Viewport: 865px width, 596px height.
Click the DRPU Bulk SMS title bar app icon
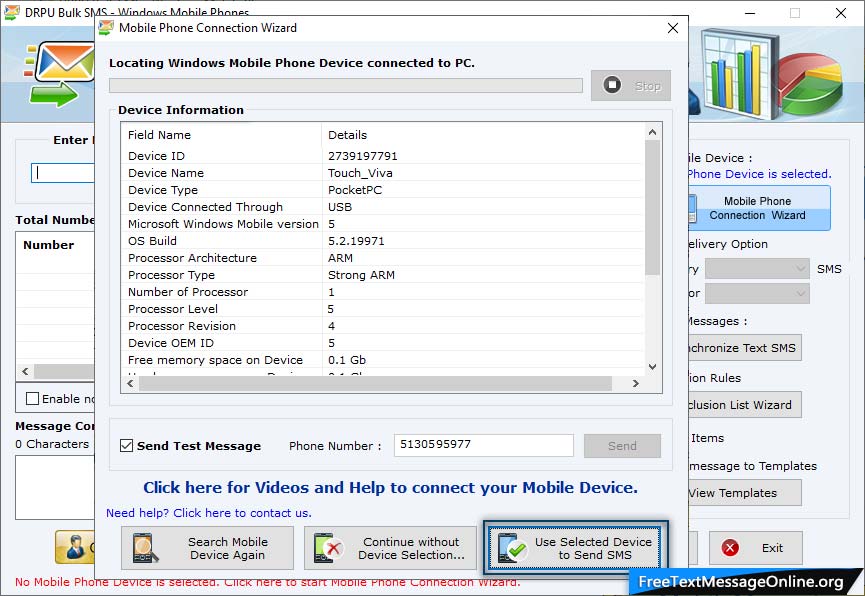(x=12, y=12)
